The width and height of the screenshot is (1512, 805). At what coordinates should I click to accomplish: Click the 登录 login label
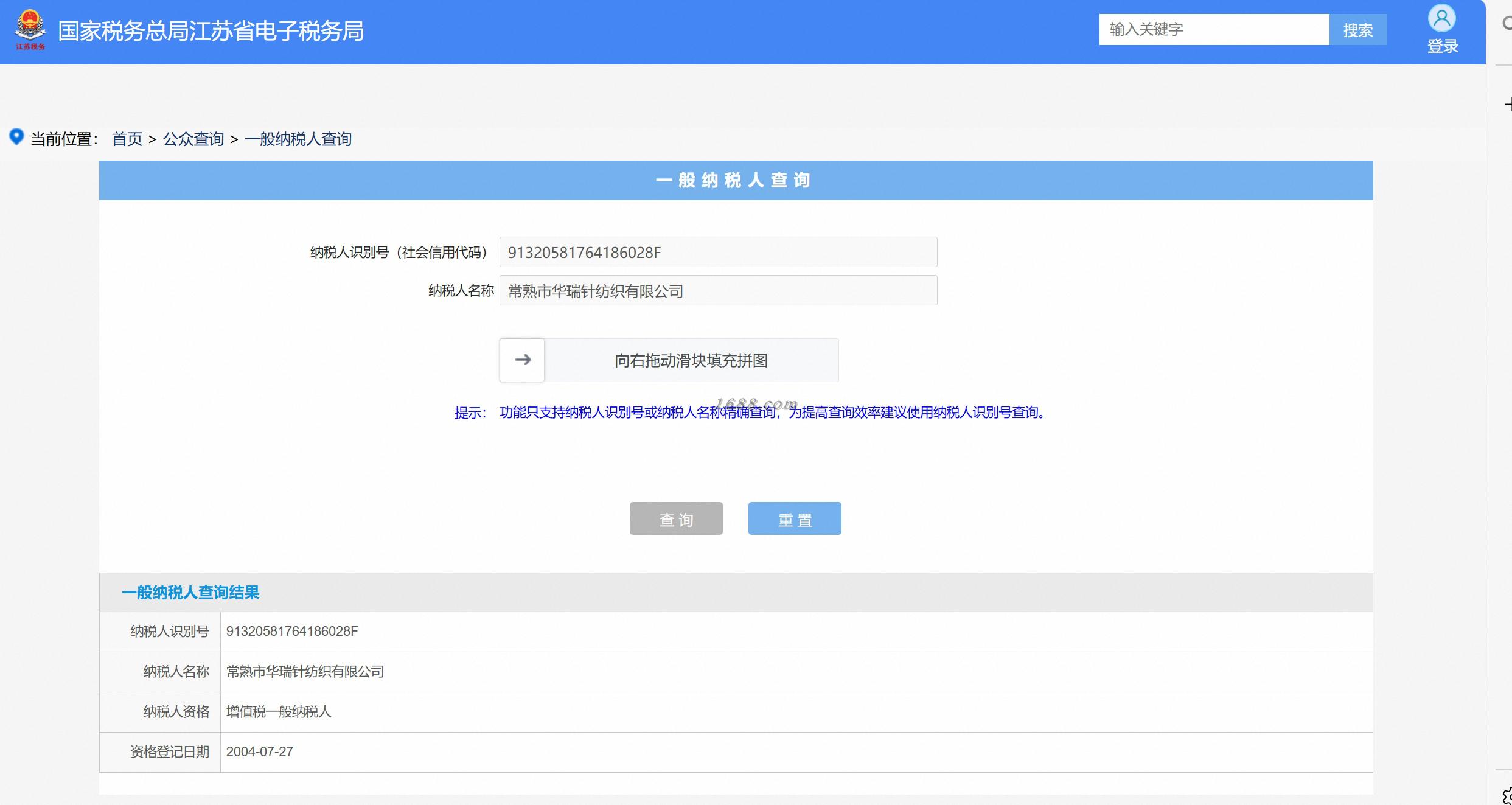coord(1443,46)
